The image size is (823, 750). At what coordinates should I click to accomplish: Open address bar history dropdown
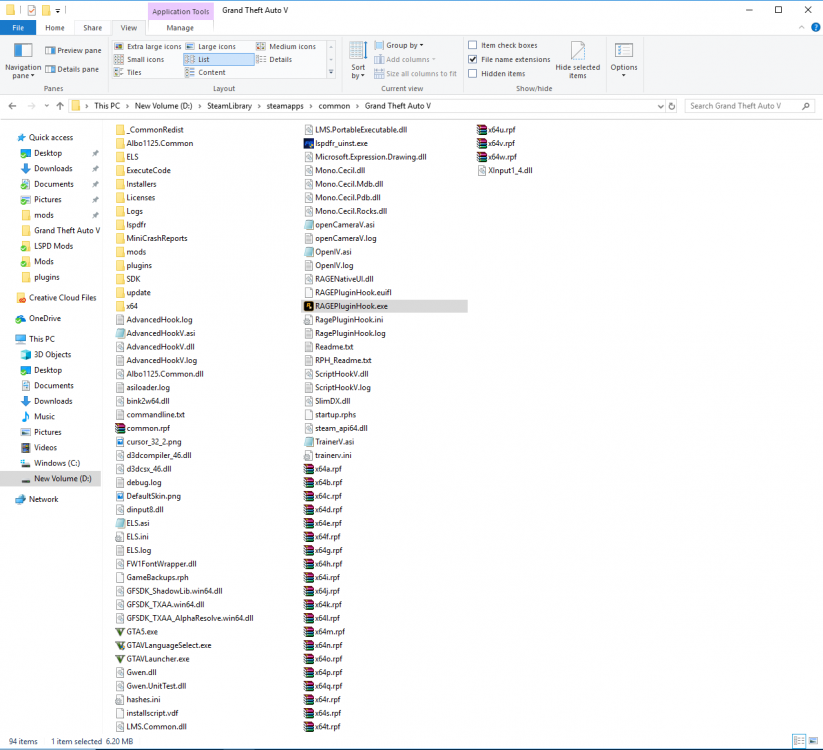[x=660, y=106]
